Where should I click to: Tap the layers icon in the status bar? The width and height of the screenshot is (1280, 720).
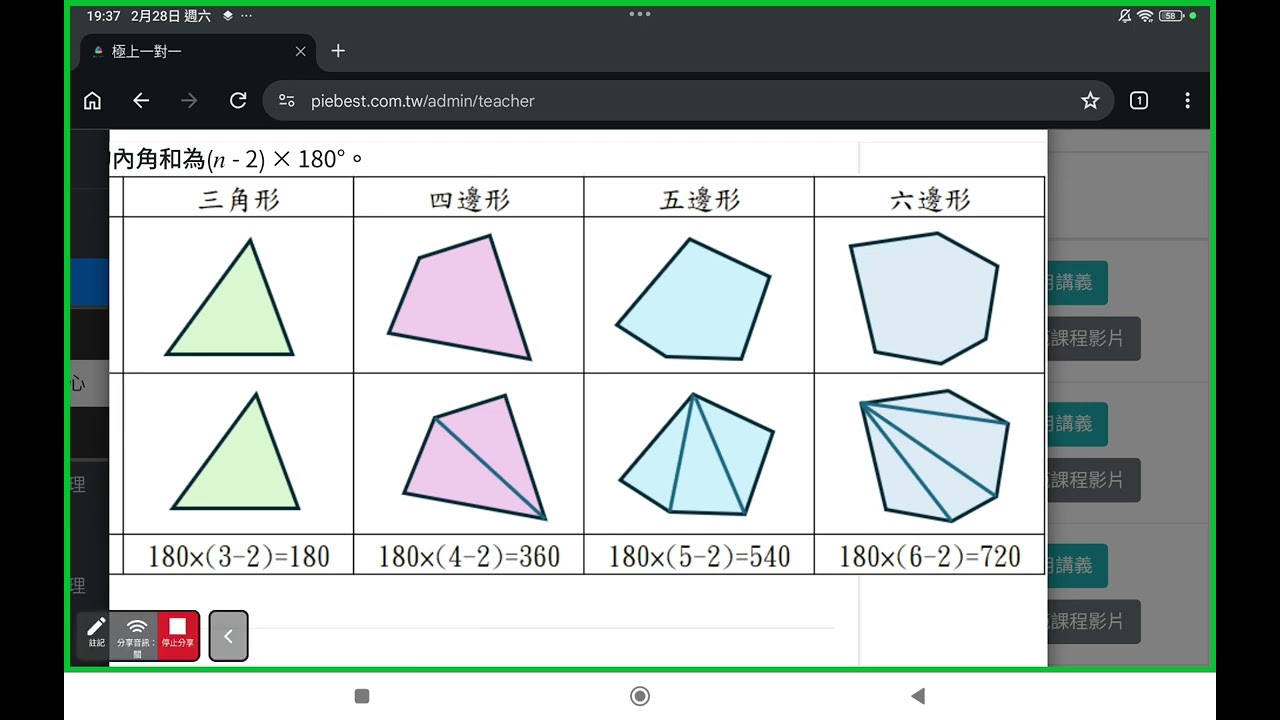pyautogui.click(x=228, y=16)
